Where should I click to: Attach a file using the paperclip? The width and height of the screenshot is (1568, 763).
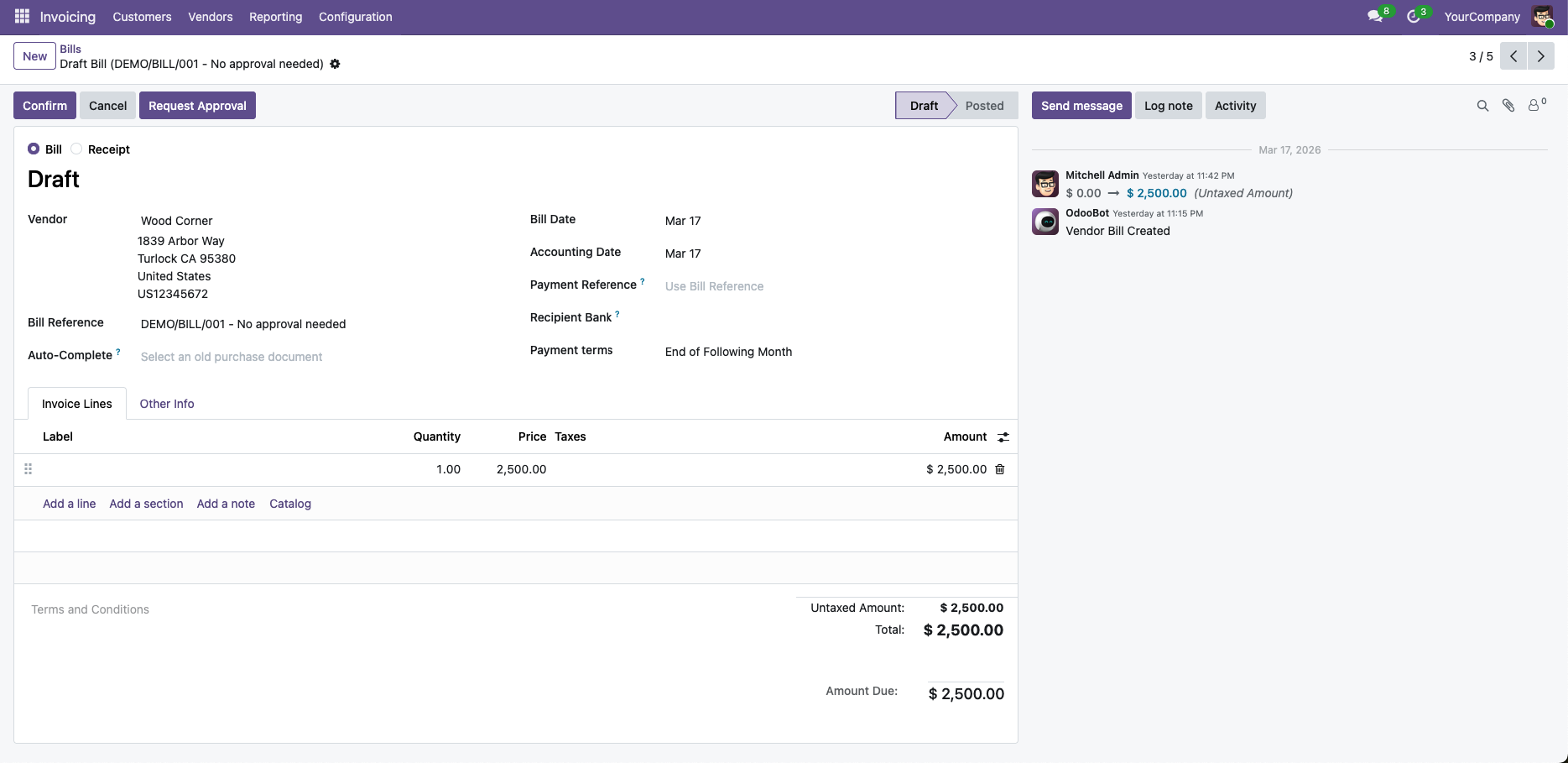(1509, 106)
